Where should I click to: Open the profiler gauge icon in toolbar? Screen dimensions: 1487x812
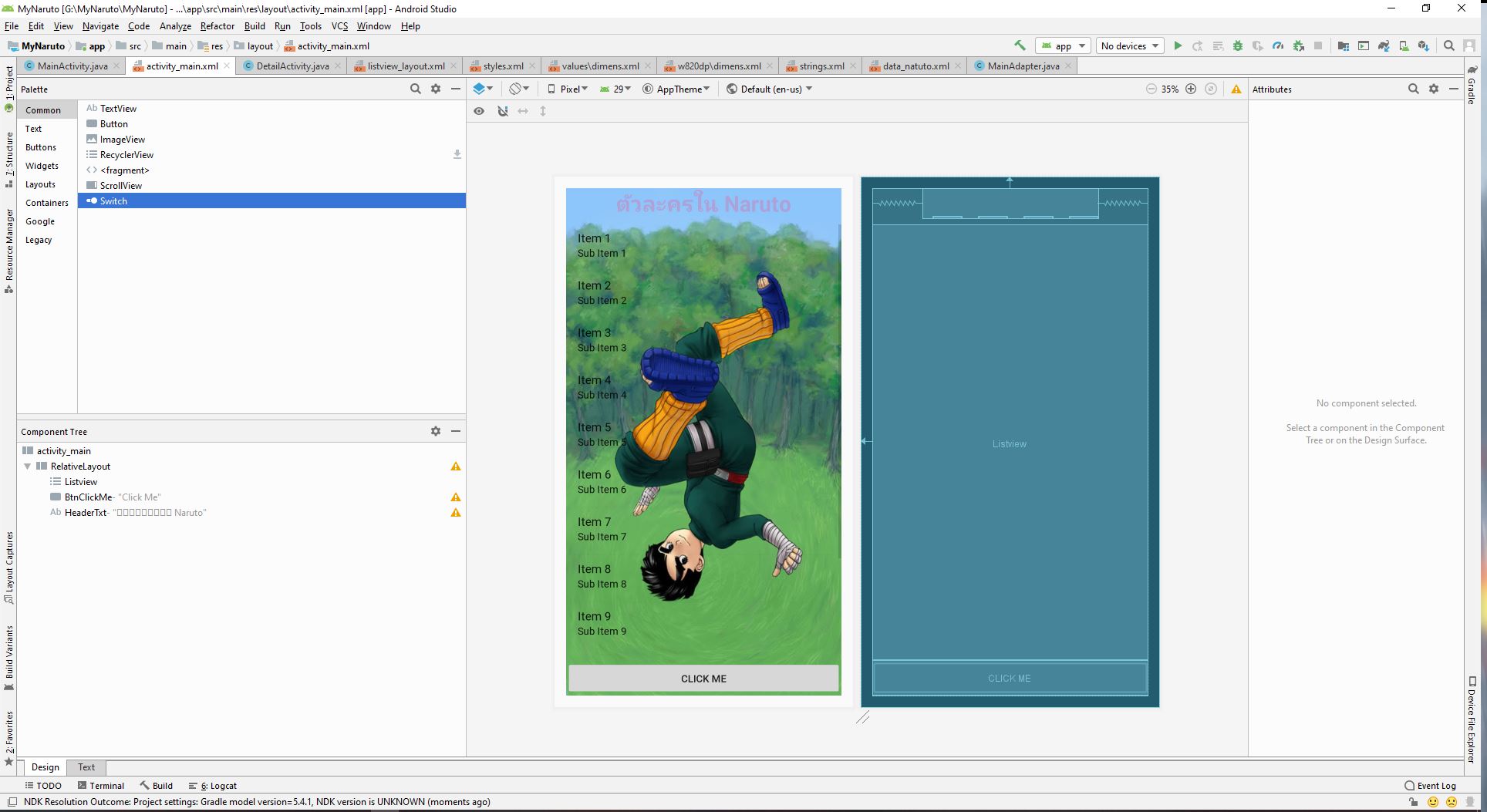click(1278, 45)
